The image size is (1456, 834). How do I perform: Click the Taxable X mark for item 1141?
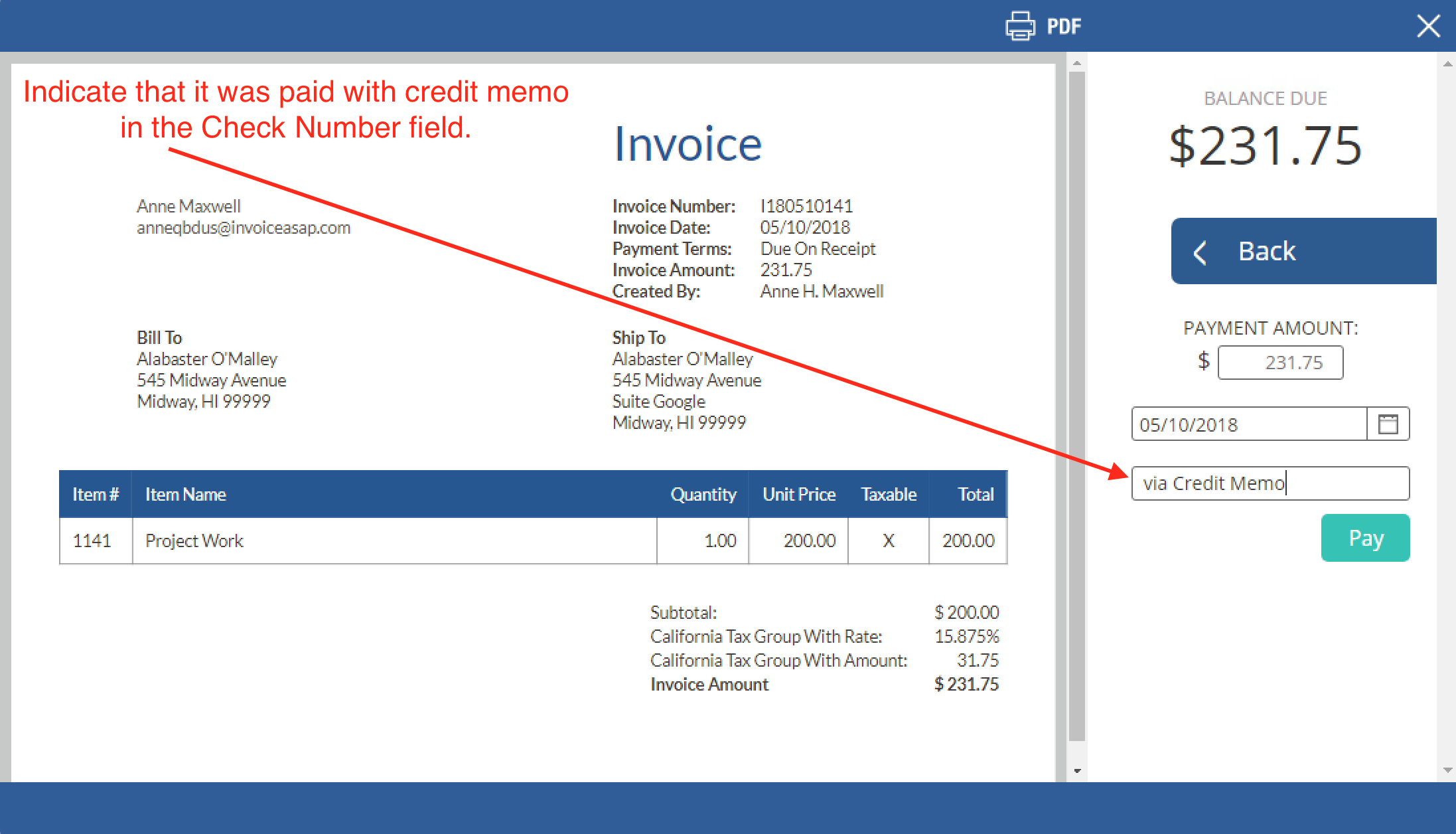coord(889,541)
